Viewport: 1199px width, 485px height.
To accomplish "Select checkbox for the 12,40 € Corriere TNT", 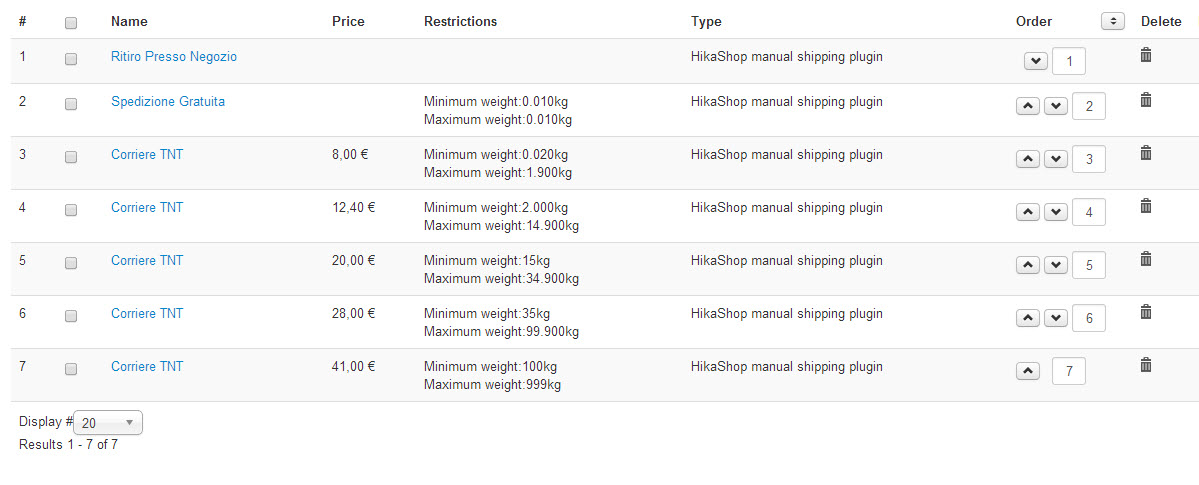I will click(x=71, y=210).
